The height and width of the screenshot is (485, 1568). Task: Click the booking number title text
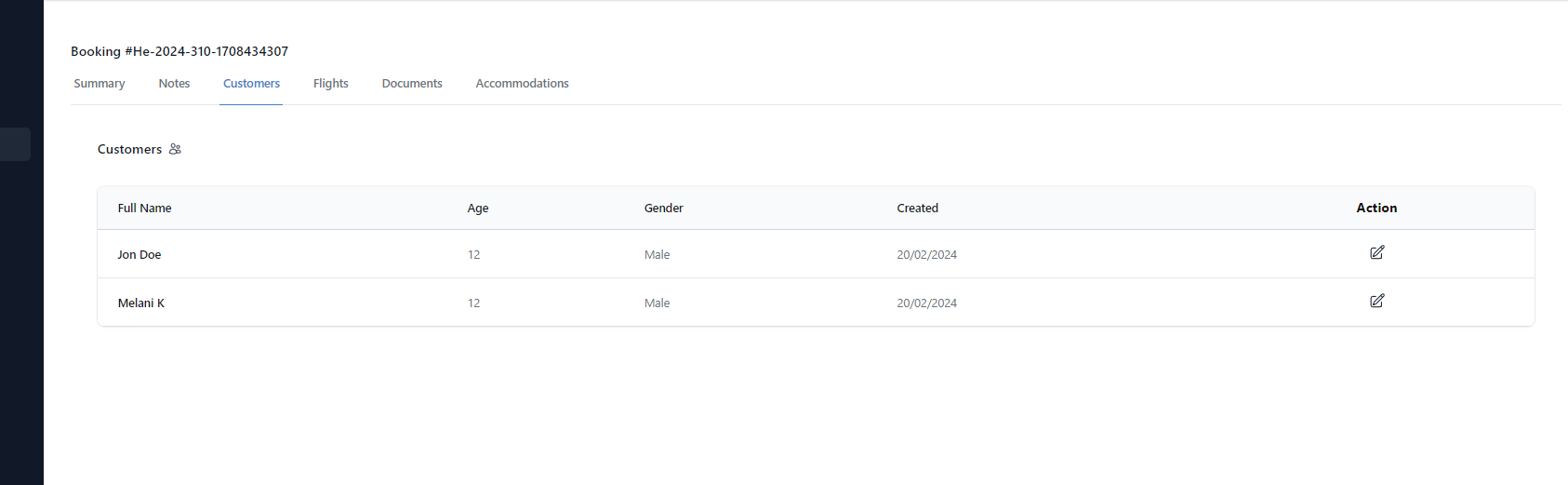(179, 52)
